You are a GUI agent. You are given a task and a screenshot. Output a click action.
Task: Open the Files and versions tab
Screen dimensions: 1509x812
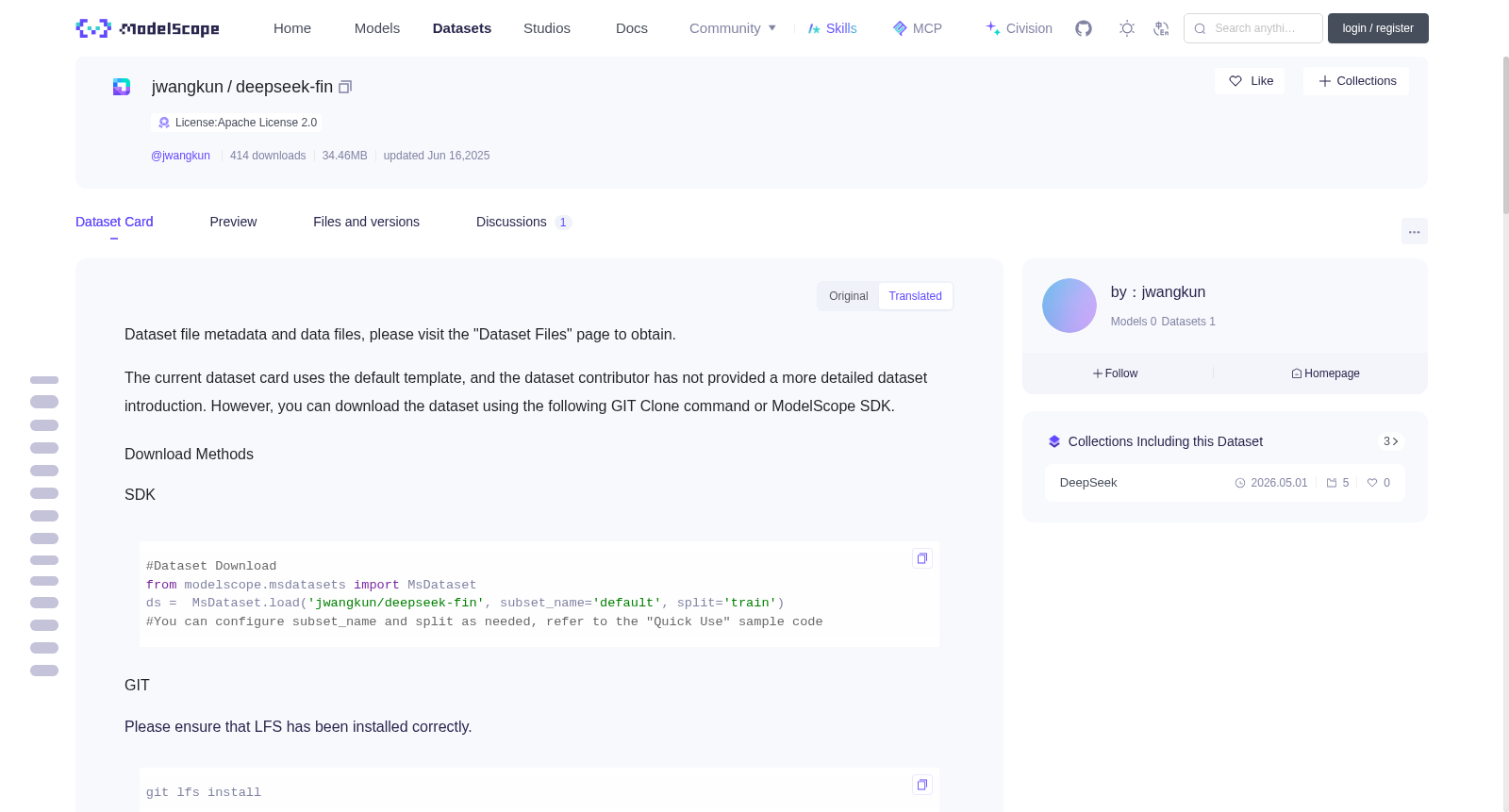[366, 222]
